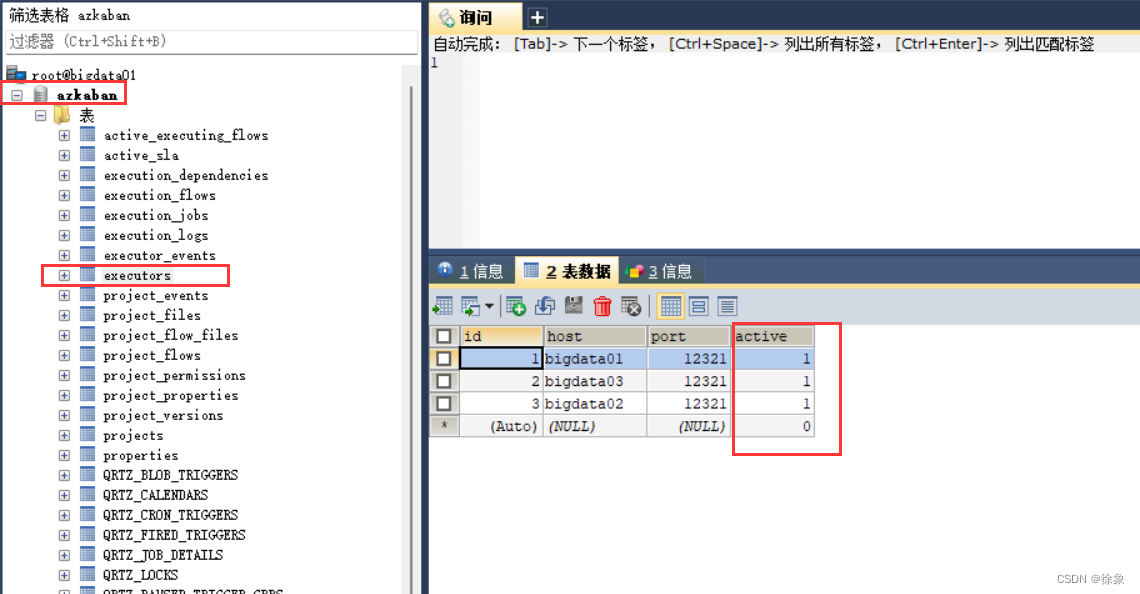Click the root@bigdata01 server connection icon

tap(16, 73)
